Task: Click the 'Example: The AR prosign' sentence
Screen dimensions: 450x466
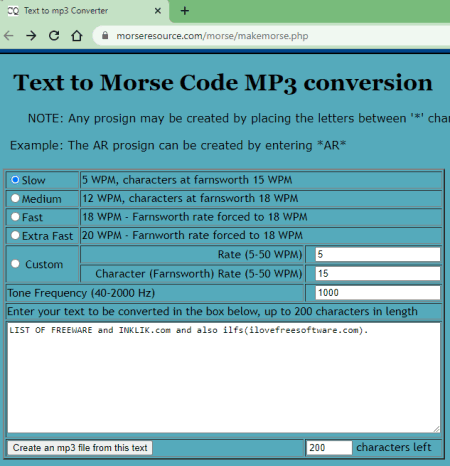Action: coord(178,145)
